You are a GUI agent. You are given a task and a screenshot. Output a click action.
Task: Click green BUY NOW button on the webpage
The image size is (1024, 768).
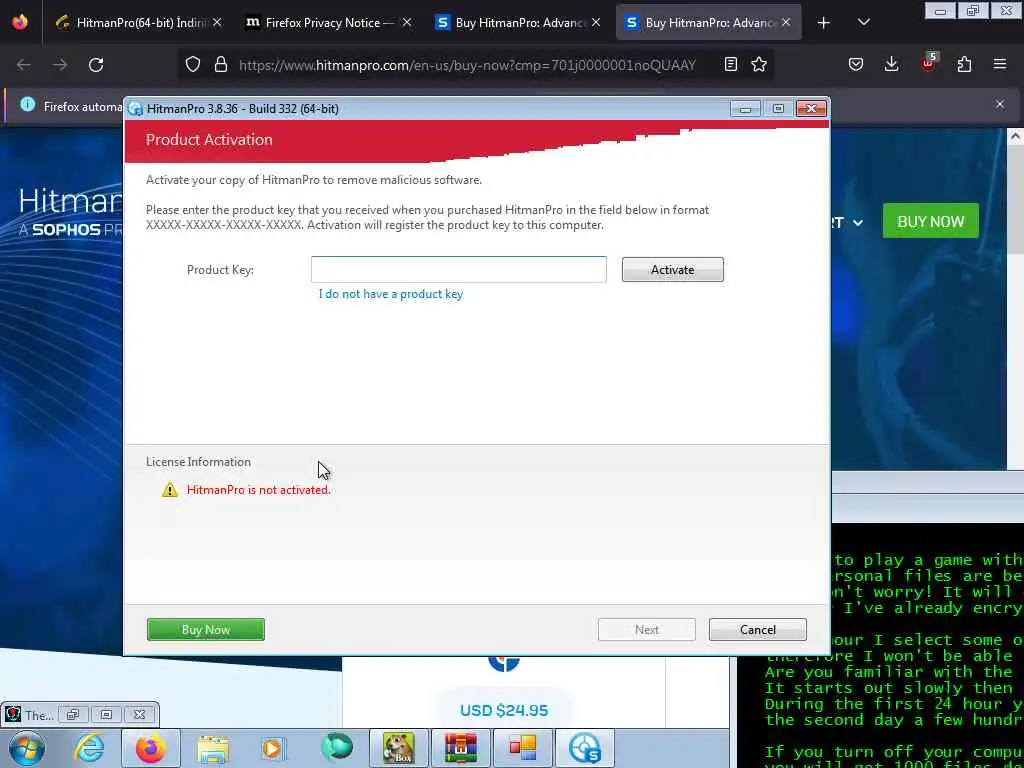coord(931,221)
